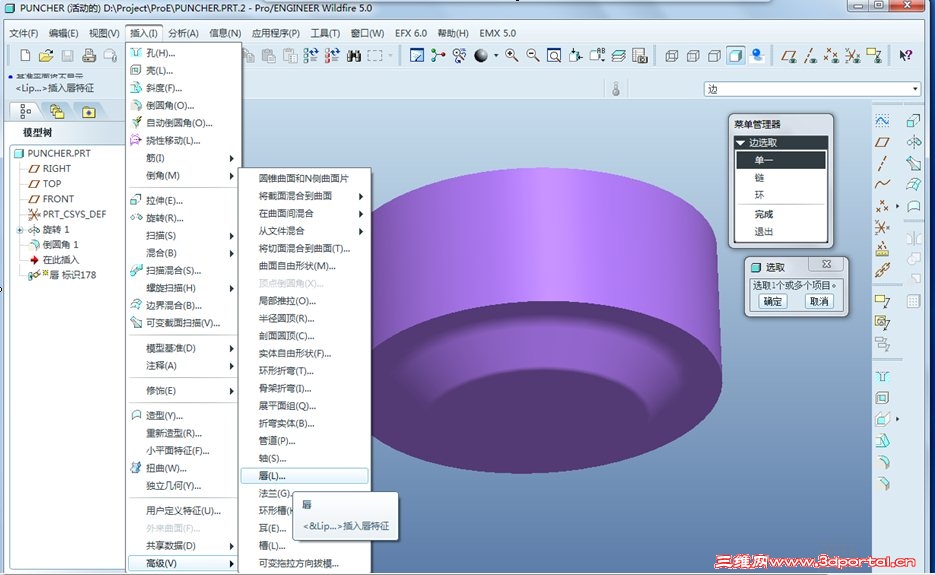Toggle coordinate systems display

tap(853, 56)
